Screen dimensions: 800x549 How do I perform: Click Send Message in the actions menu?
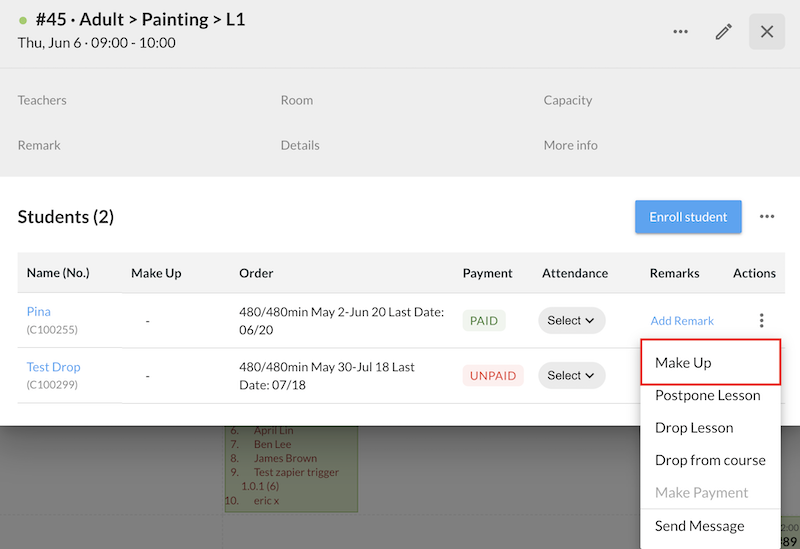coord(699,526)
